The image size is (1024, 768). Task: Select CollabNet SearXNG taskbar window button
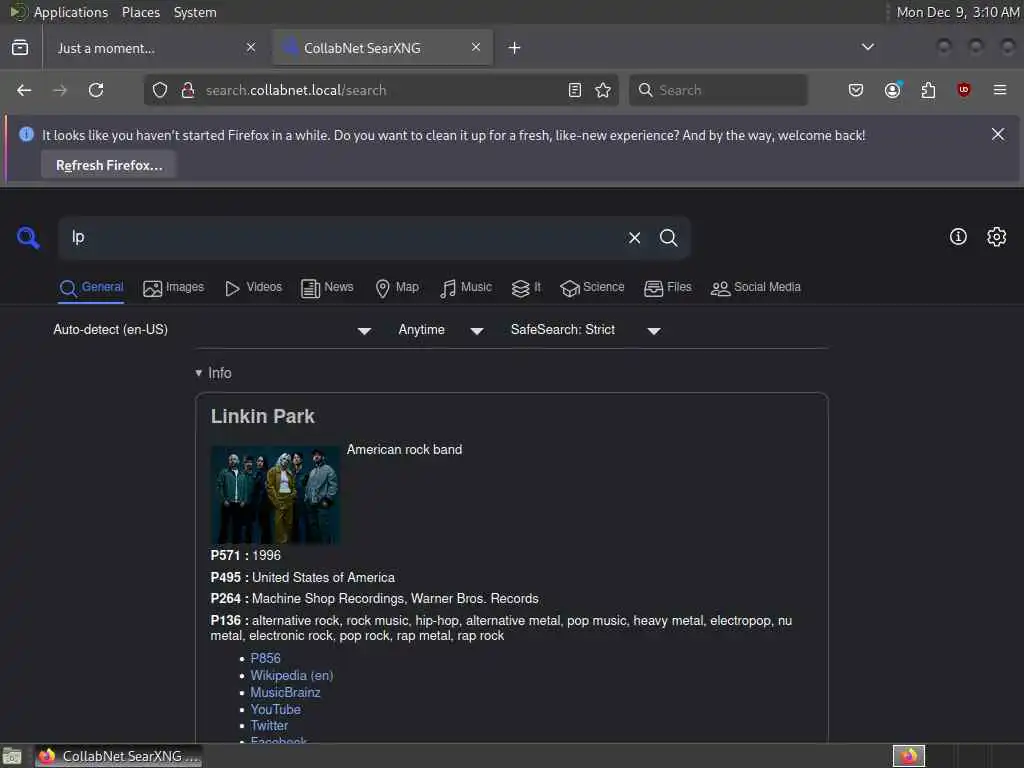click(119, 756)
